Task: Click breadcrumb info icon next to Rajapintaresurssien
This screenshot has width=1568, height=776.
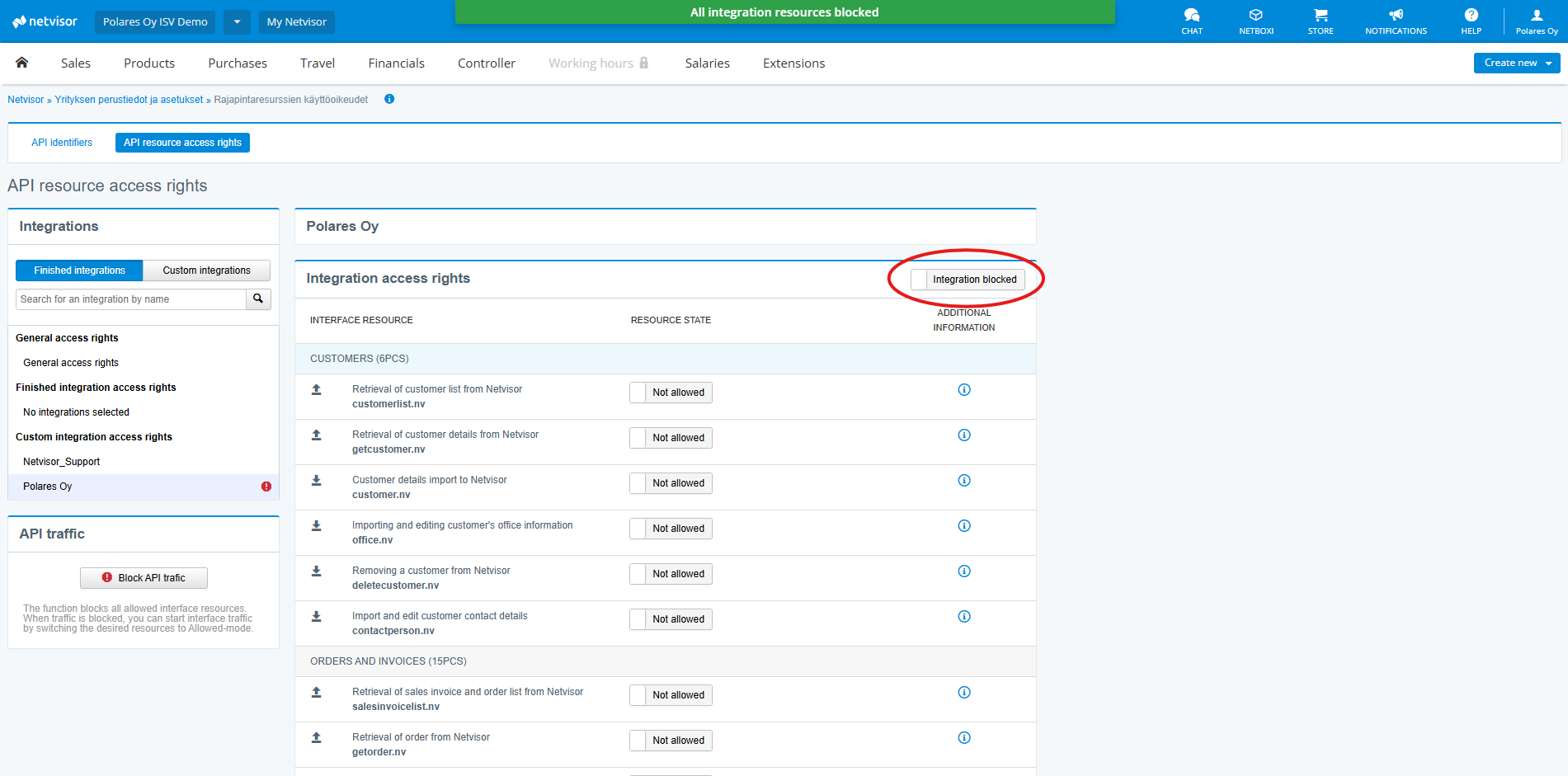Action: [389, 99]
